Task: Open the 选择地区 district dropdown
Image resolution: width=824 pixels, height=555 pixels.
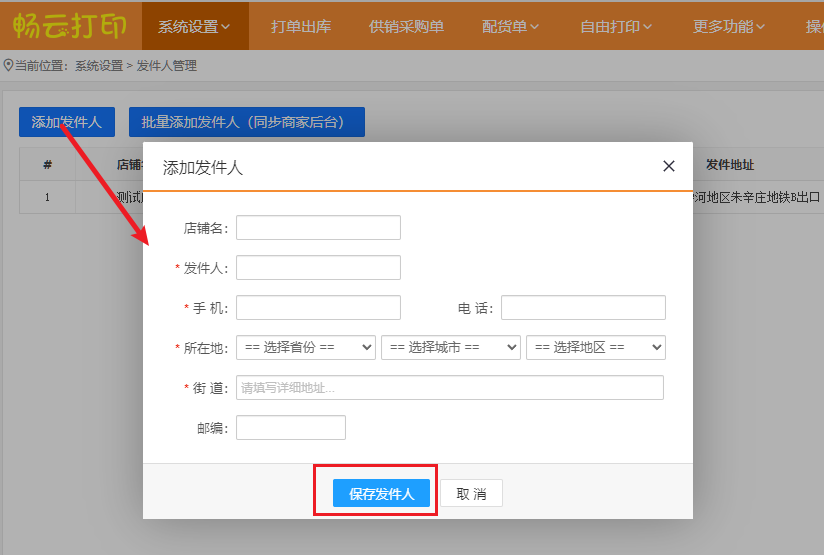Action: pyautogui.click(x=596, y=347)
